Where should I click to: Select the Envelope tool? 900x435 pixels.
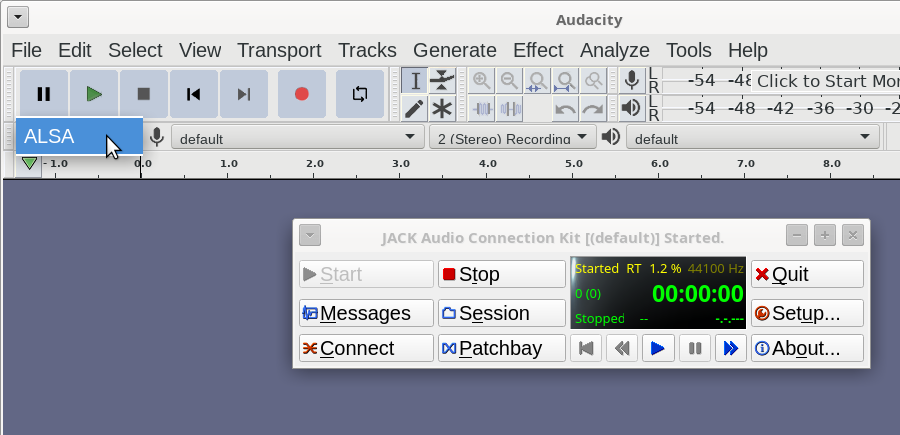pos(442,81)
